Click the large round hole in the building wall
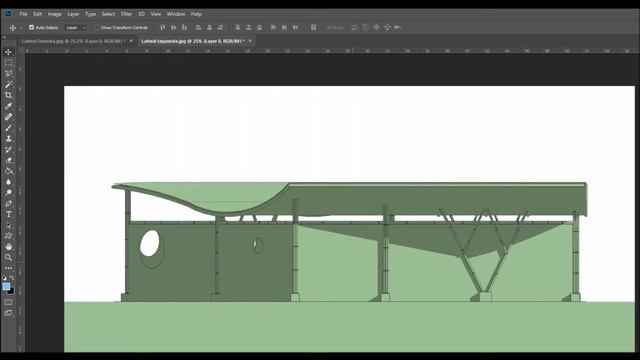This screenshot has height=360, width=640. coord(150,243)
